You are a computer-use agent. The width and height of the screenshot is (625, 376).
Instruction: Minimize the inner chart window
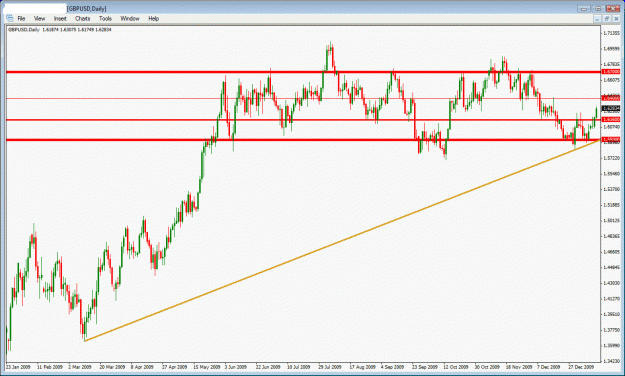pyautogui.click(x=597, y=19)
